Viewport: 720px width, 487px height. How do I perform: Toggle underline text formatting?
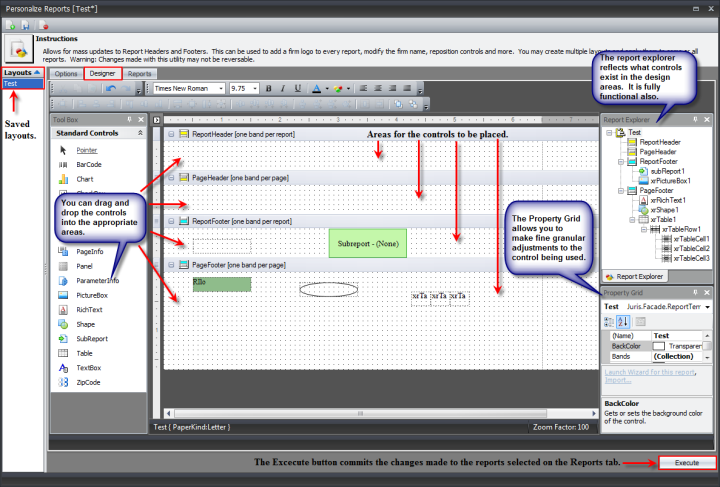297,88
